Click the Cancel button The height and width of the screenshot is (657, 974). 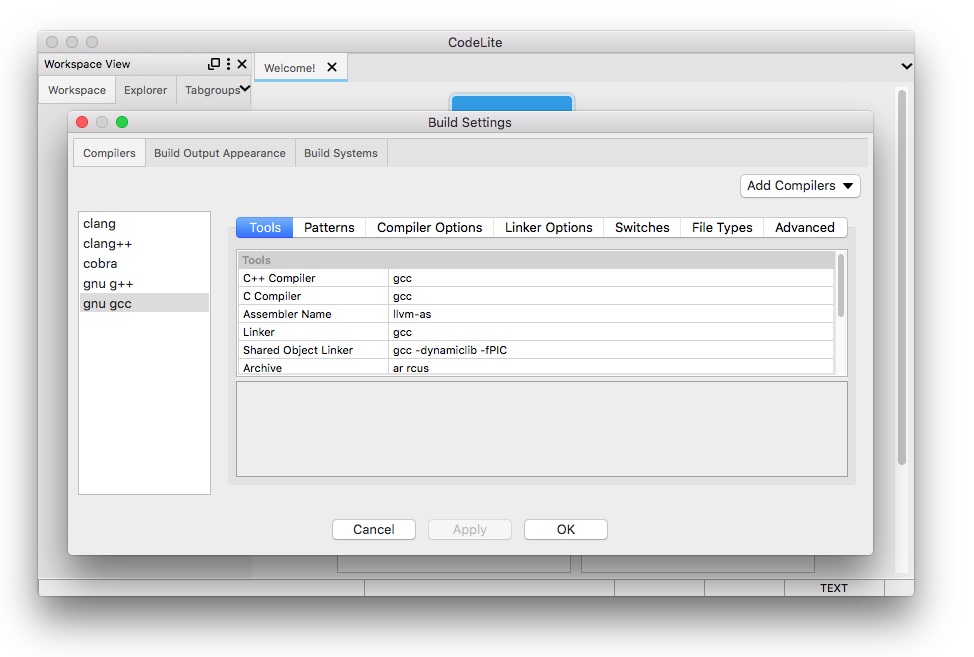click(x=374, y=530)
